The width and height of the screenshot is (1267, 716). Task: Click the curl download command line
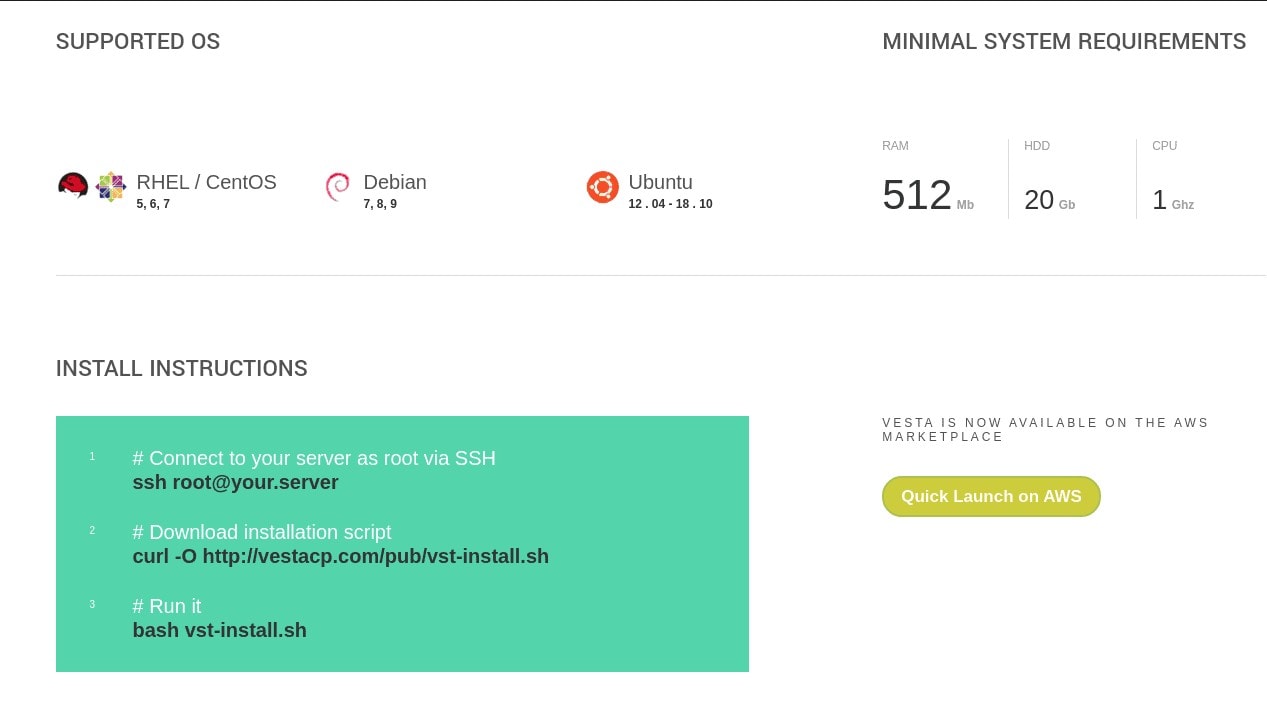pos(341,556)
